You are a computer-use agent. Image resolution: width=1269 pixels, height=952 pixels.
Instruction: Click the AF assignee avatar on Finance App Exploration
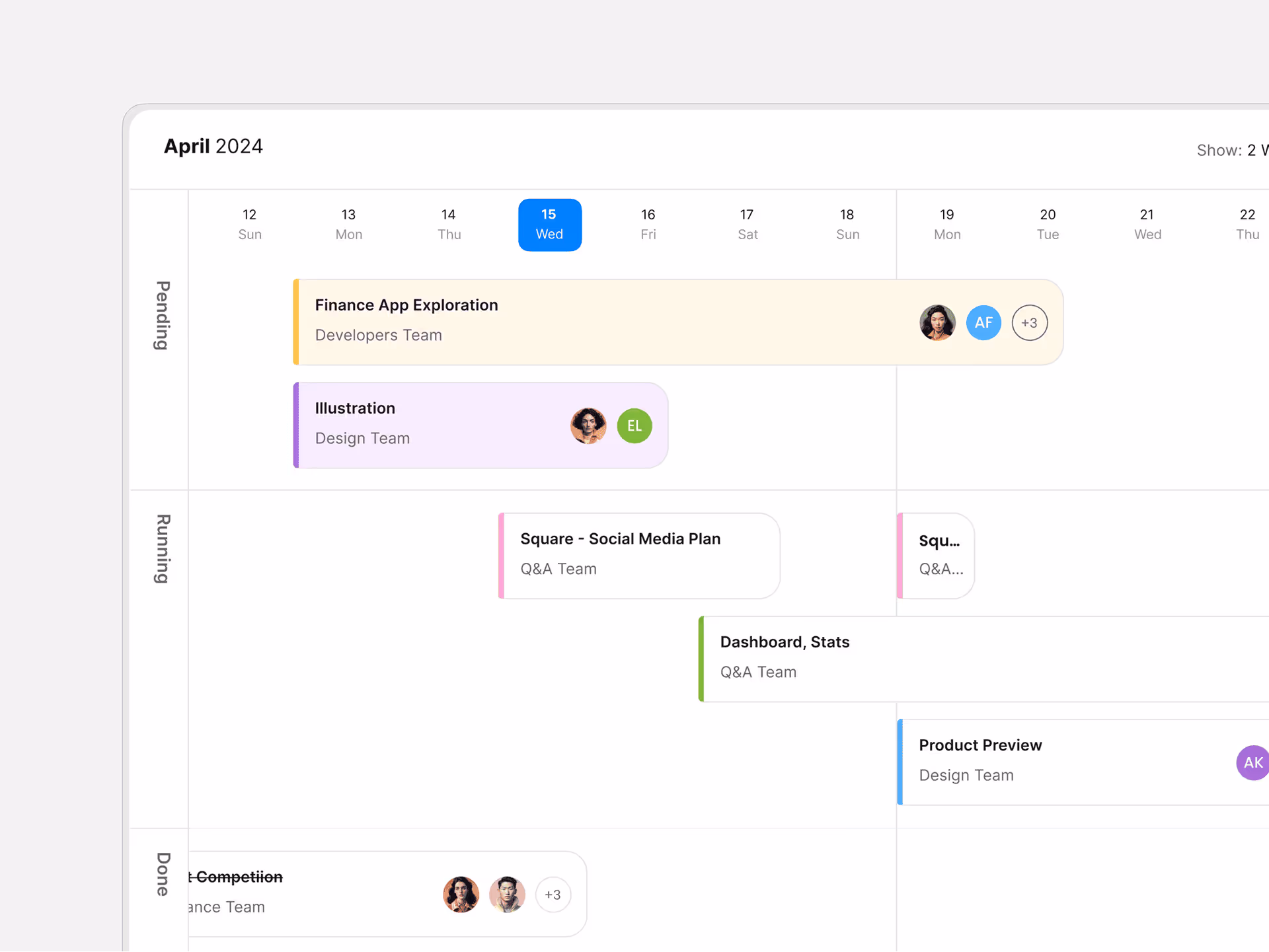click(x=984, y=322)
